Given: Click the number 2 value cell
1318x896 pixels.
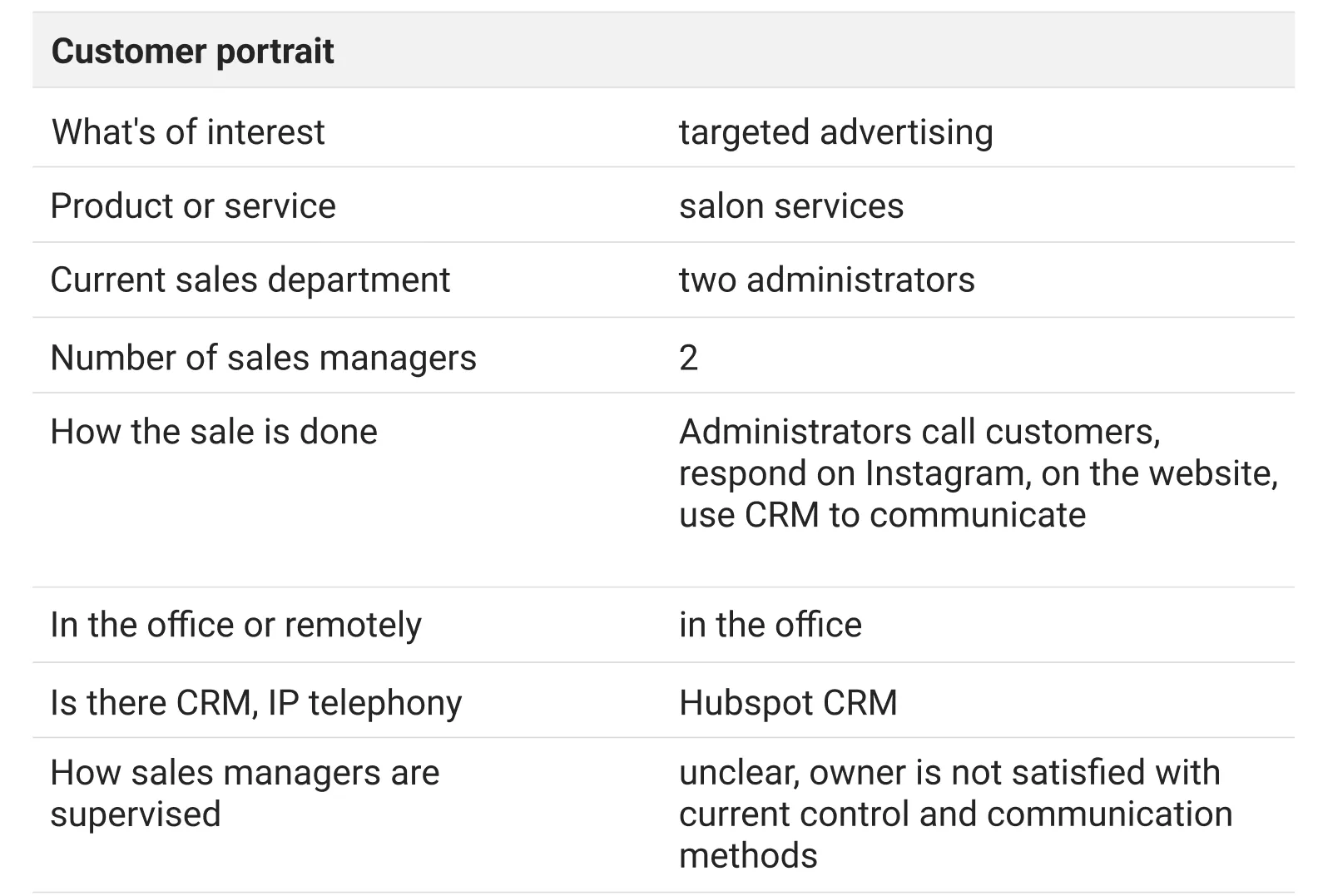Looking at the screenshot, I should click(689, 359).
